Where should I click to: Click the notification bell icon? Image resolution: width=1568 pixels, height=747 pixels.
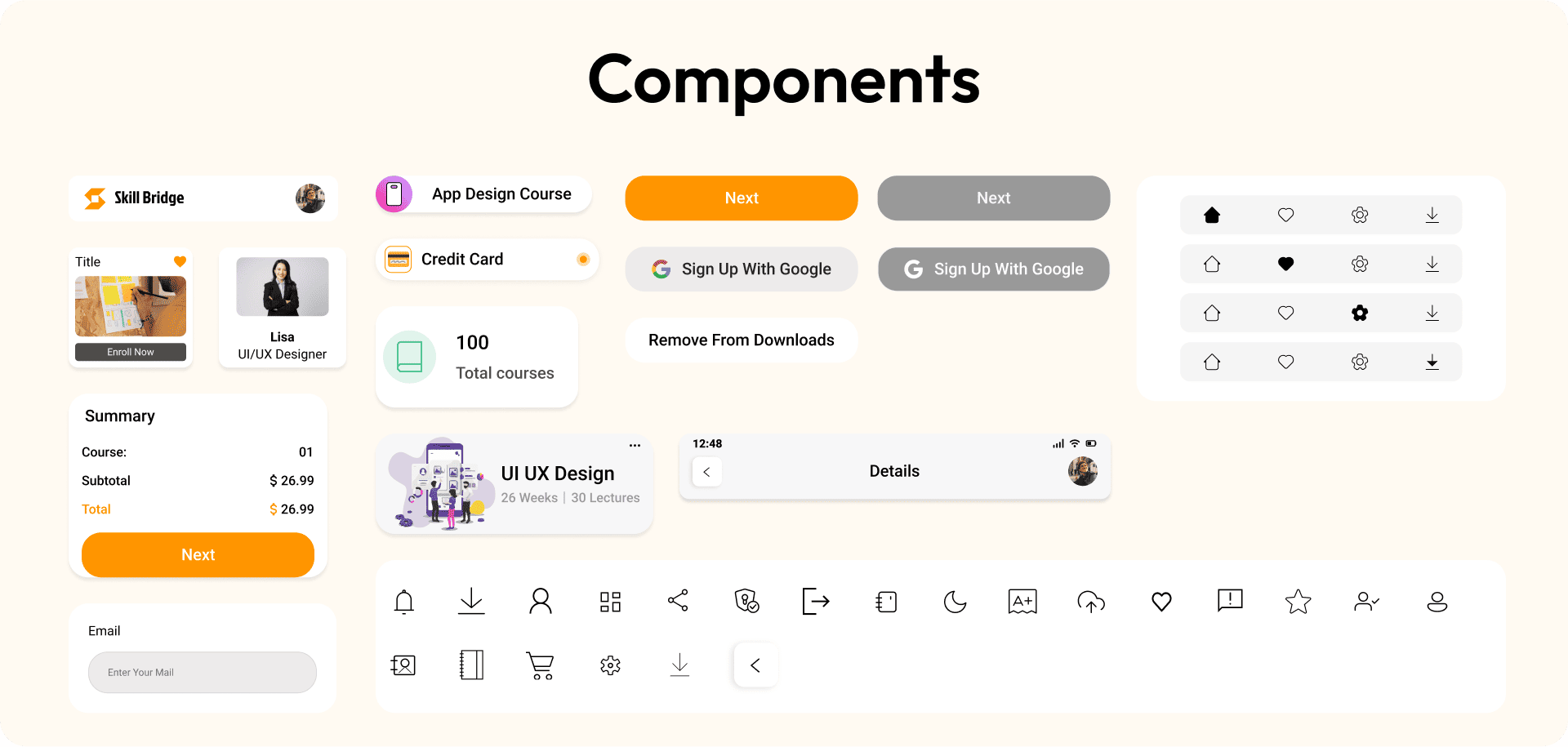[x=404, y=602]
